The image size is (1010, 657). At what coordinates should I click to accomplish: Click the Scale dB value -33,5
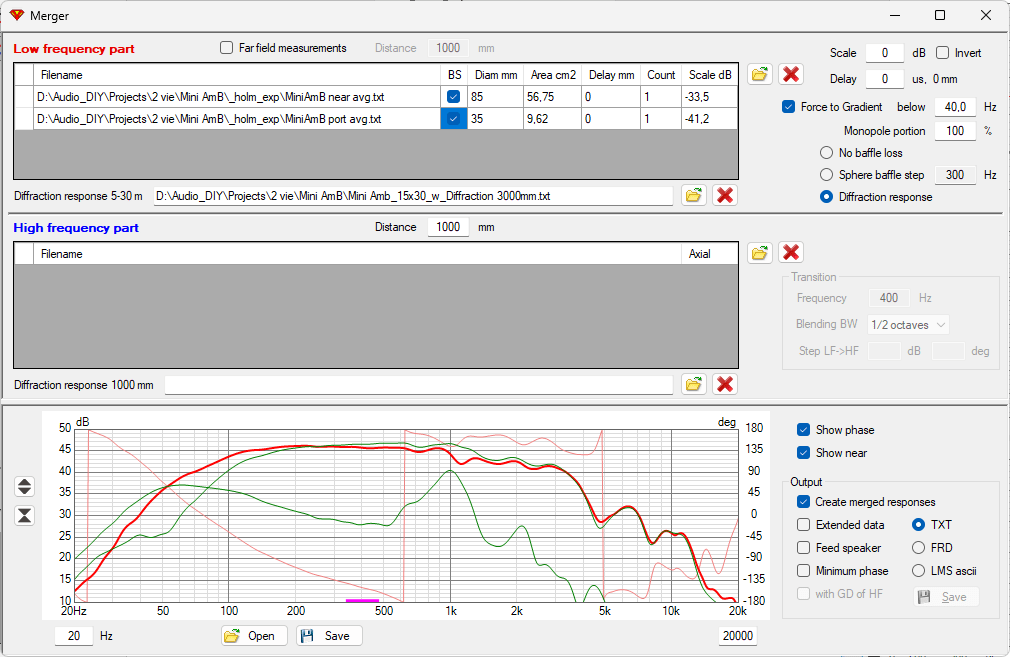[x=709, y=97]
